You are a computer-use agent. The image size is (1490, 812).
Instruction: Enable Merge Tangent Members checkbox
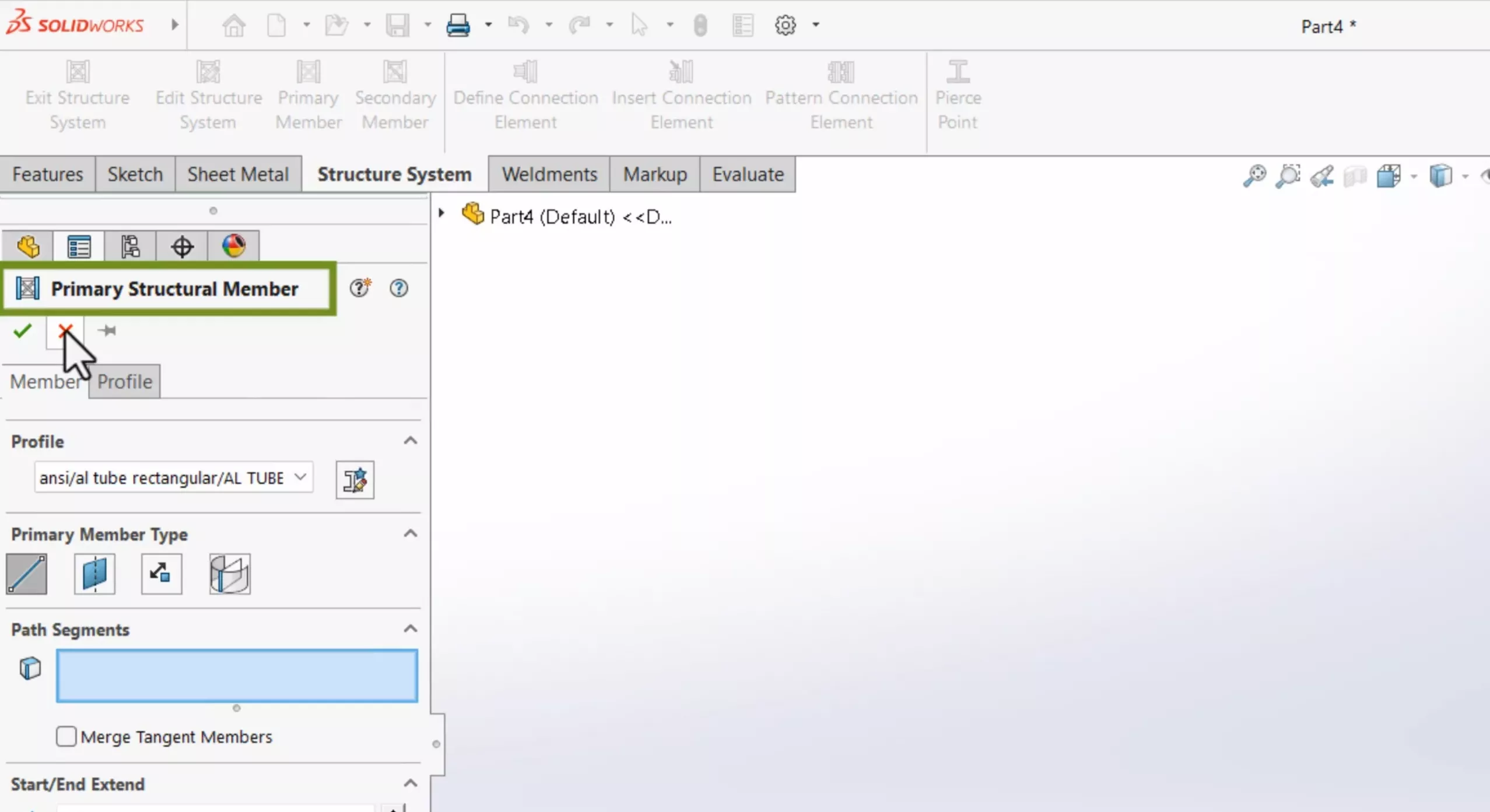tap(66, 736)
